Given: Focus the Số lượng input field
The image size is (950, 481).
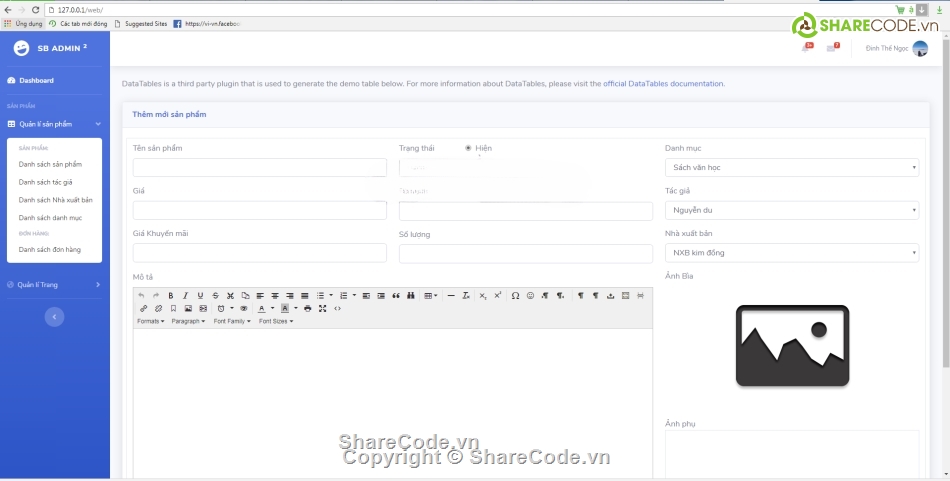Looking at the screenshot, I should (x=526, y=254).
